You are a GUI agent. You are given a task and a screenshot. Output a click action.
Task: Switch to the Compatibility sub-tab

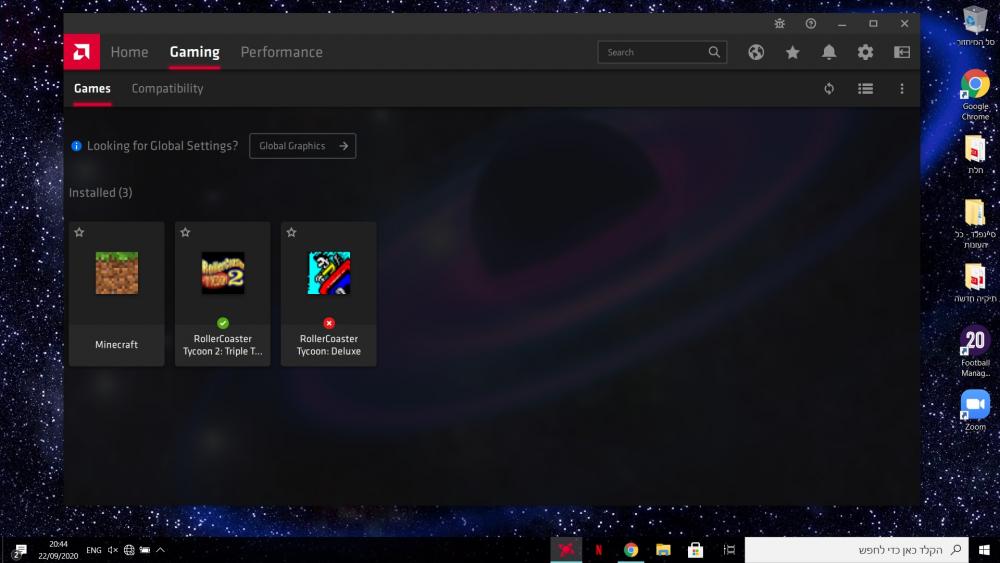click(x=167, y=89)
